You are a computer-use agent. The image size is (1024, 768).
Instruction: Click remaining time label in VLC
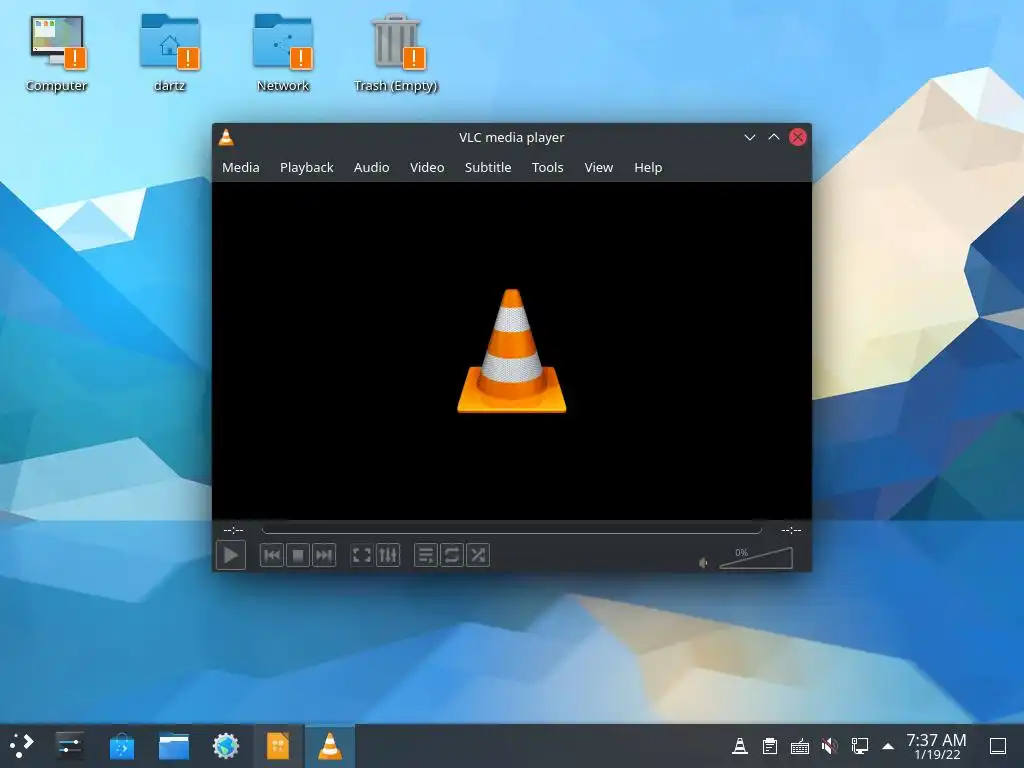coord(791,530)
